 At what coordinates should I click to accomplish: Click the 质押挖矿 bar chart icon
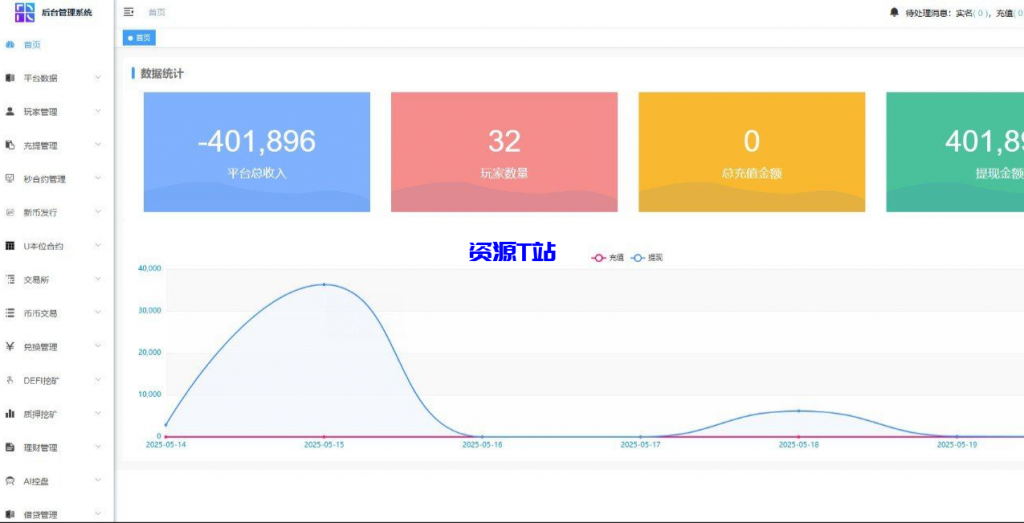(10, 413)
